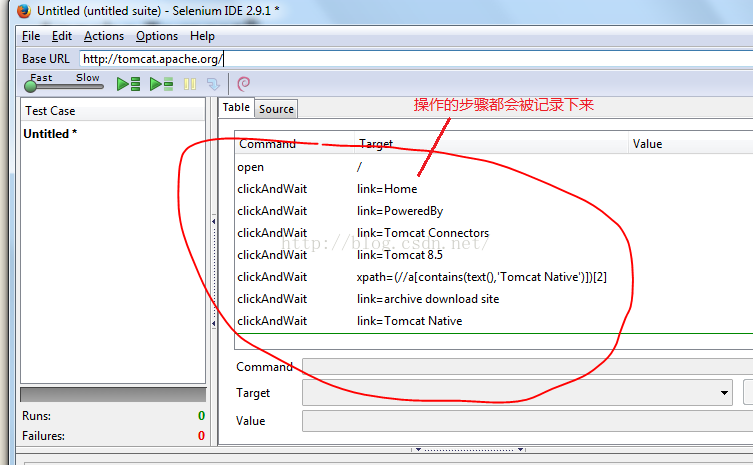Click the Base URL field

[x=416, y=59]
